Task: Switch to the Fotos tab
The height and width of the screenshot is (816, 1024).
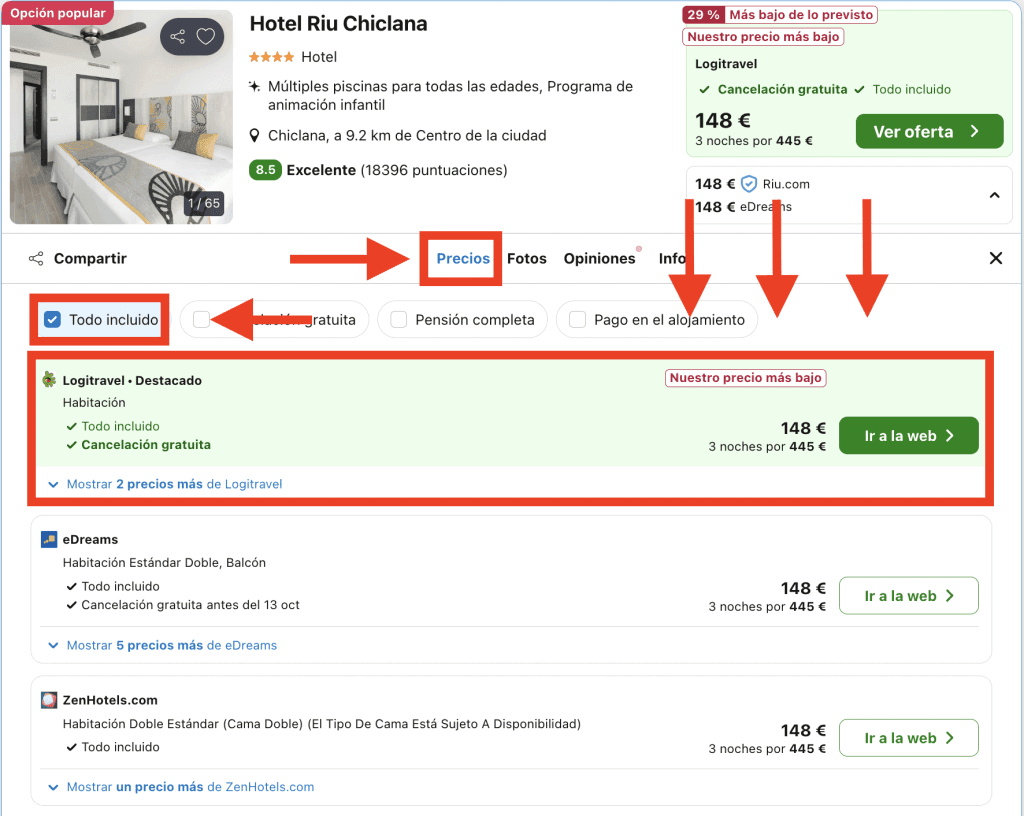Action: (527, 258)
